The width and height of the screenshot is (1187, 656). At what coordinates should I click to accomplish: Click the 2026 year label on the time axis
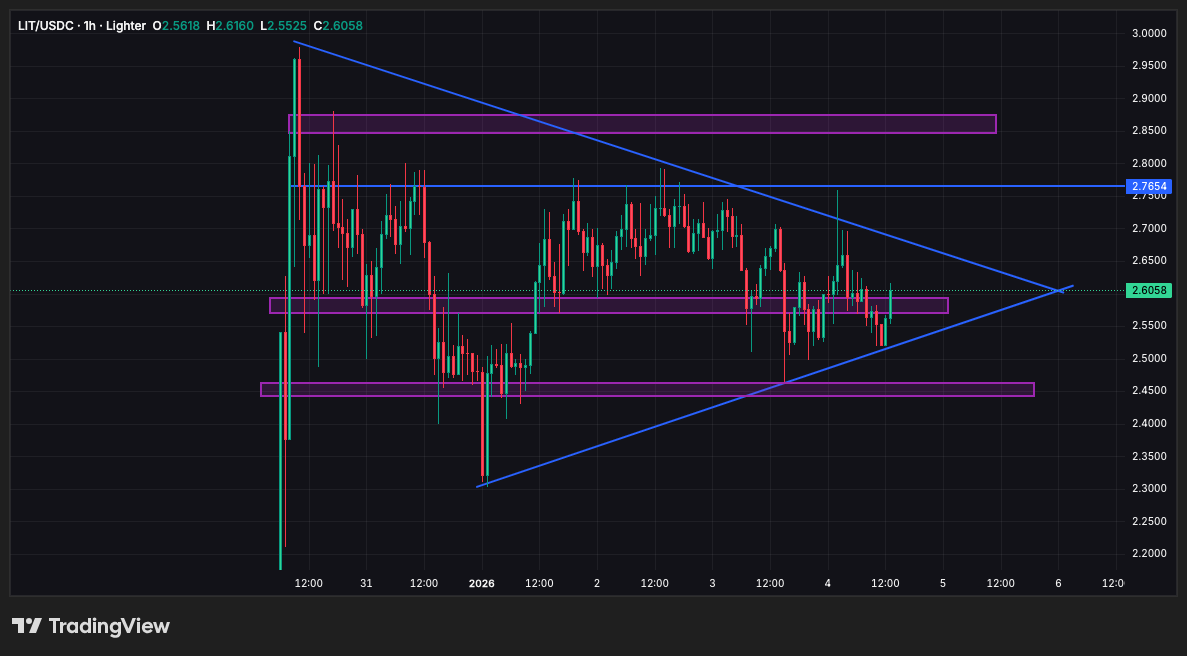[x=481, y=583]
